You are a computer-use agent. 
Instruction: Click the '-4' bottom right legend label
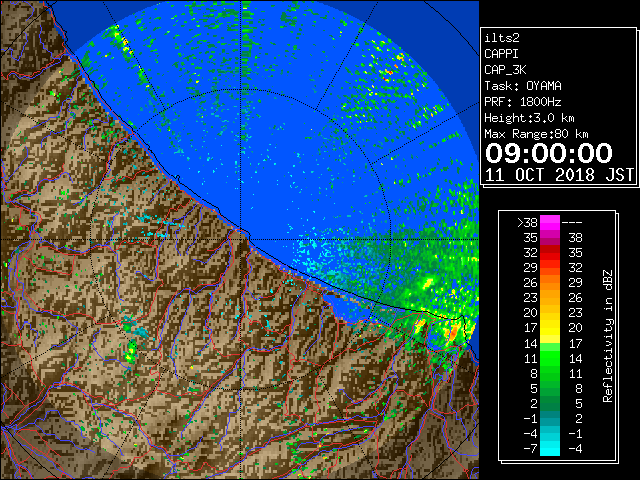point(575,448)
